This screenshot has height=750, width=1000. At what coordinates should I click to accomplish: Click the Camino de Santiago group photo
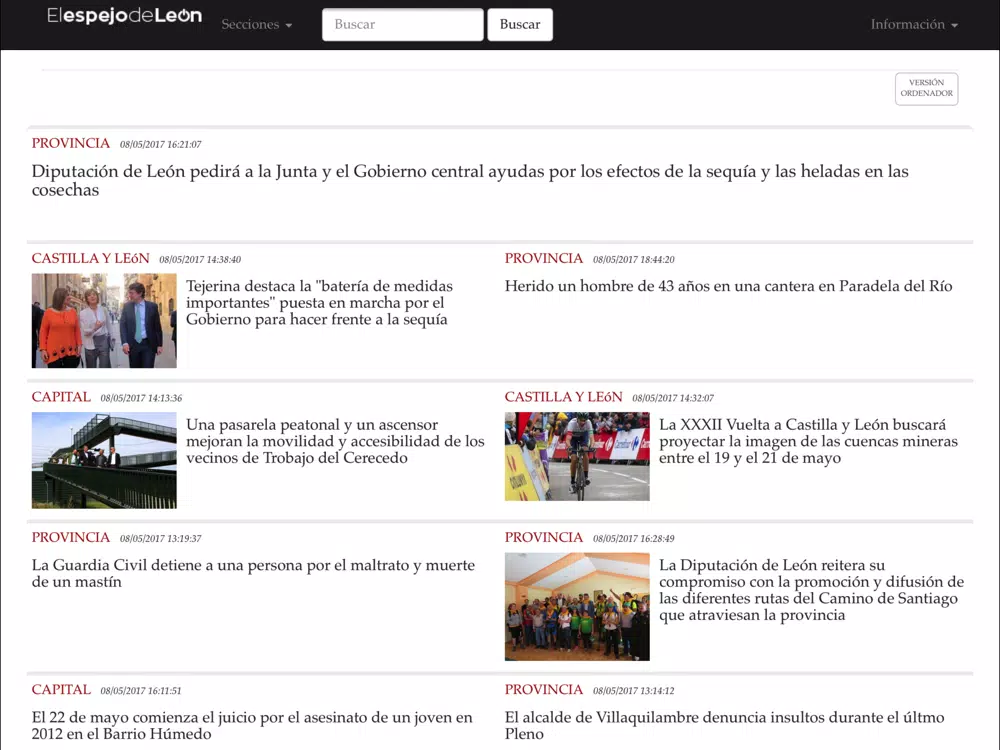click(577, 606)
